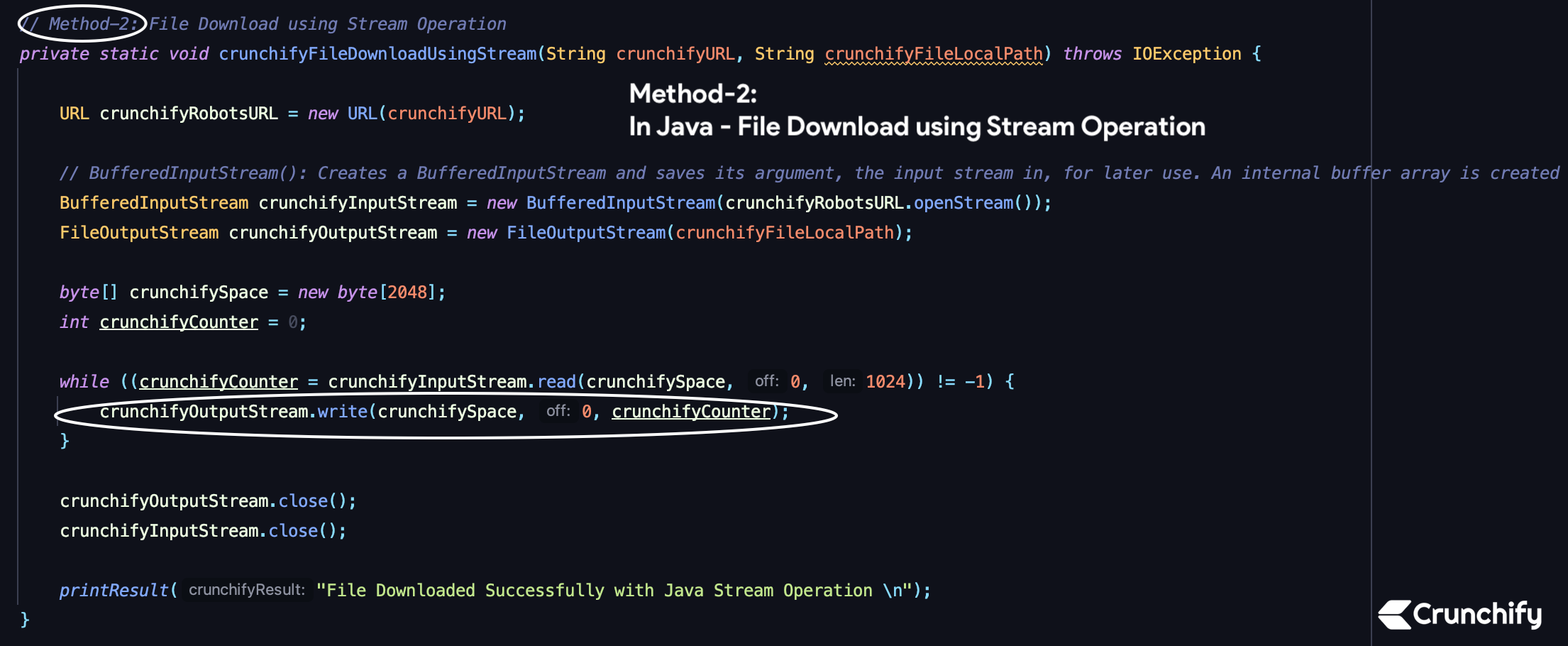1568x646 pixels.
Task: Click the read method on crunchifyInputStream
Action: point(556,382)
